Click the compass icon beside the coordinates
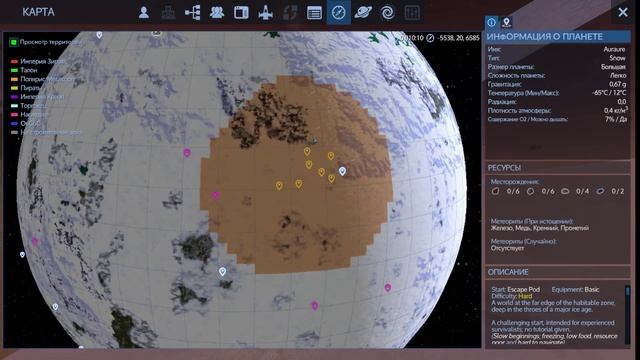Viewport: 640px width, 360px height. click(x=430, y=38)
